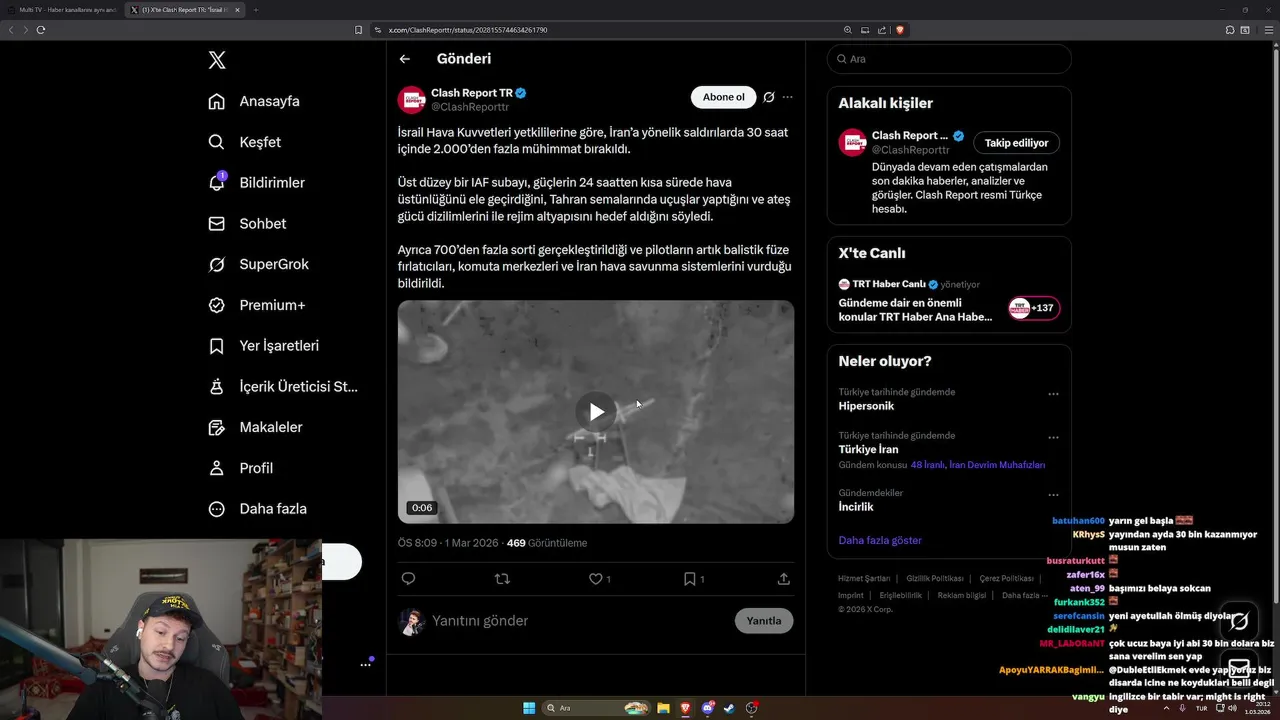Open the Türkiye İran trending topic
The width and height of the screenshot is (1280, 720).
point(868,449)
